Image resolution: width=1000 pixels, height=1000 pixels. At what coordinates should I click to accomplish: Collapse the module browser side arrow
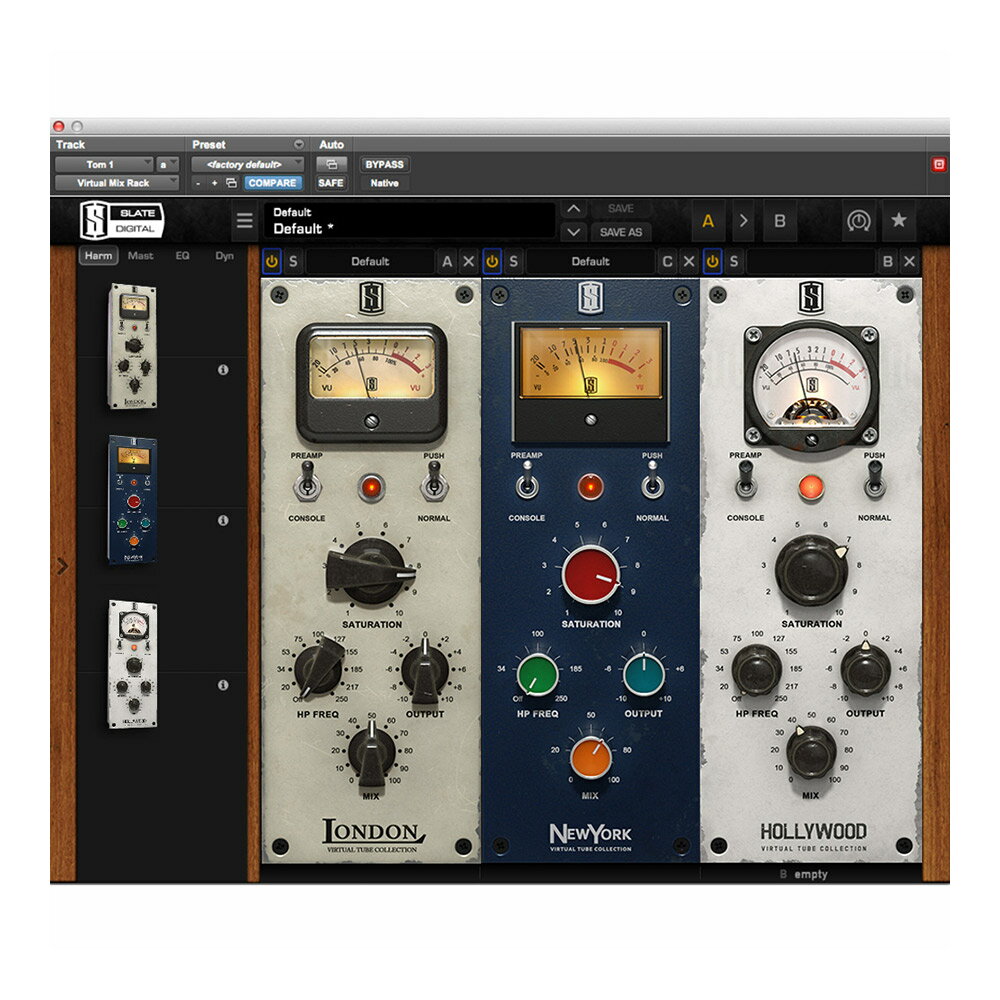tap(62, 566)
